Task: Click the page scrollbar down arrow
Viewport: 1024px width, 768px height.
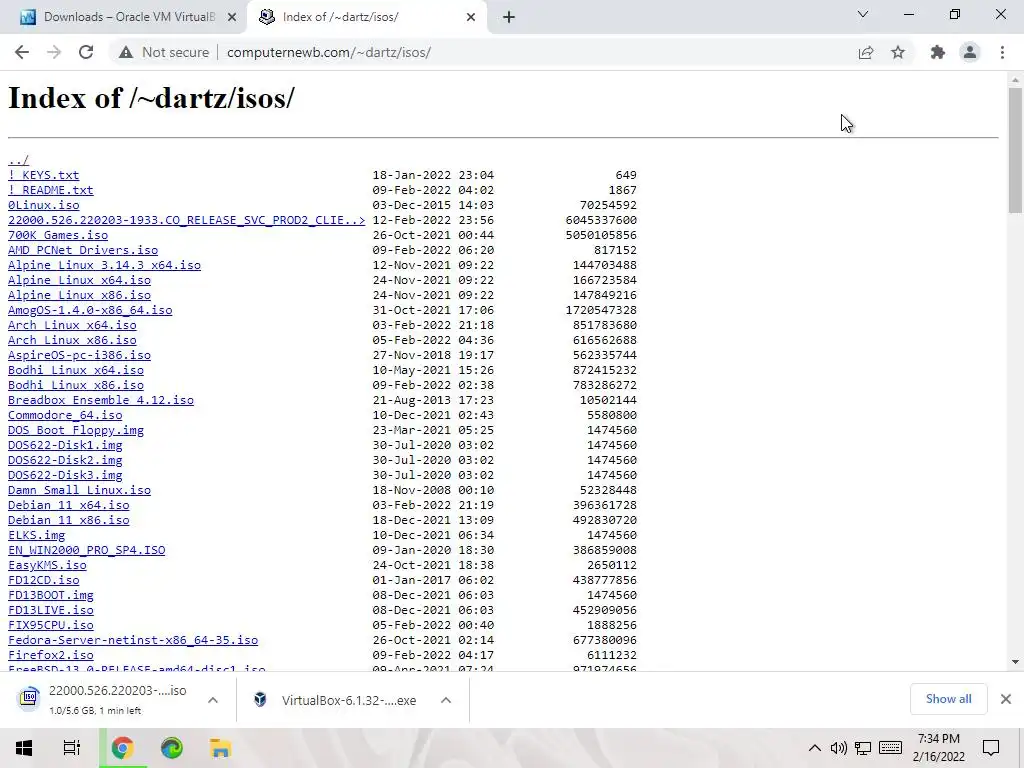Action: [x=1015, y=662]
